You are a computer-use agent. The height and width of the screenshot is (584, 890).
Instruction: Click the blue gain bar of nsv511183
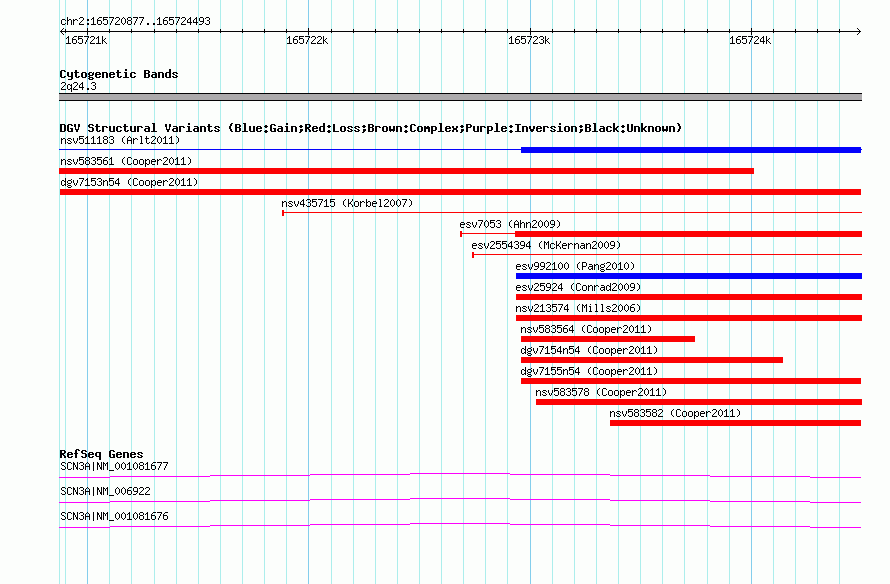pyautogui.click(x=691, y=150)
